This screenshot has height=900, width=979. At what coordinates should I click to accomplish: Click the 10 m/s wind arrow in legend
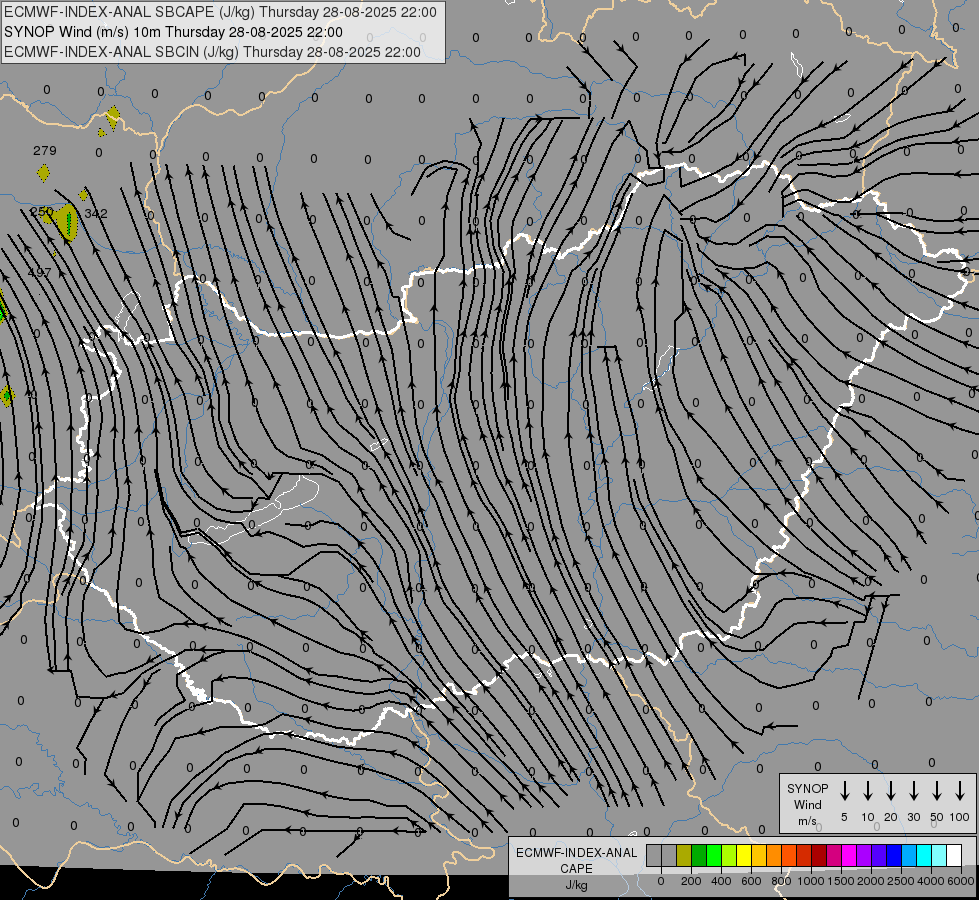point(867,791)
